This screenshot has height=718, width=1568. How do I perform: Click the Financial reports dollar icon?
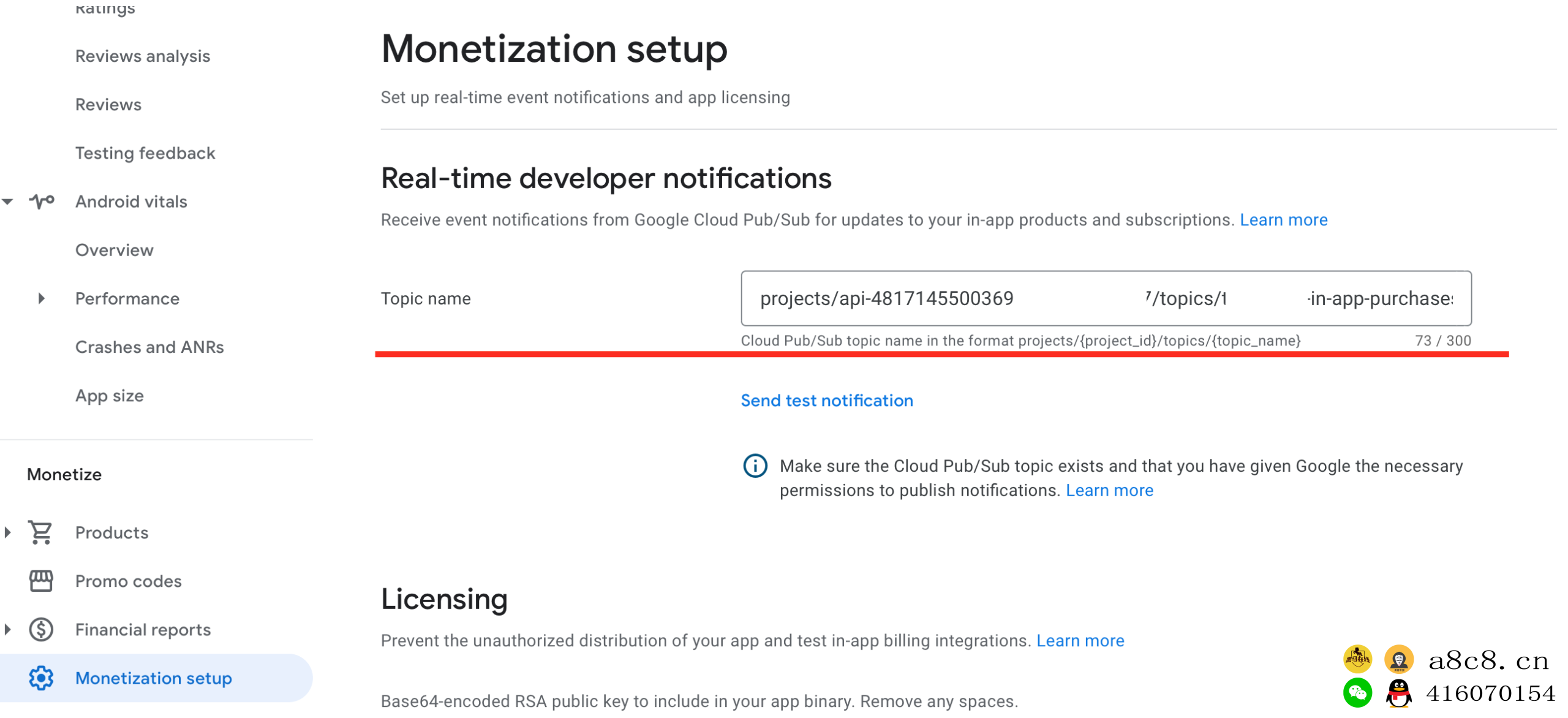pyautogui.click(x=41, y=629)
